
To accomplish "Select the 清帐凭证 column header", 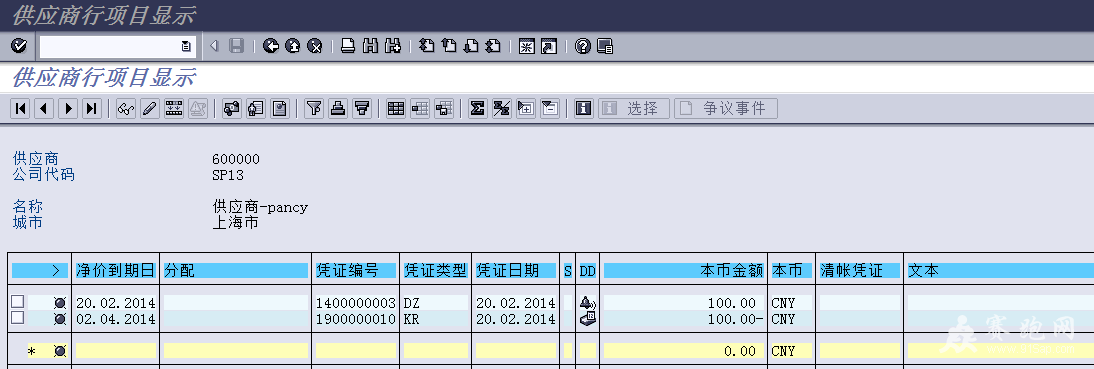I will [x=859, y=271].
